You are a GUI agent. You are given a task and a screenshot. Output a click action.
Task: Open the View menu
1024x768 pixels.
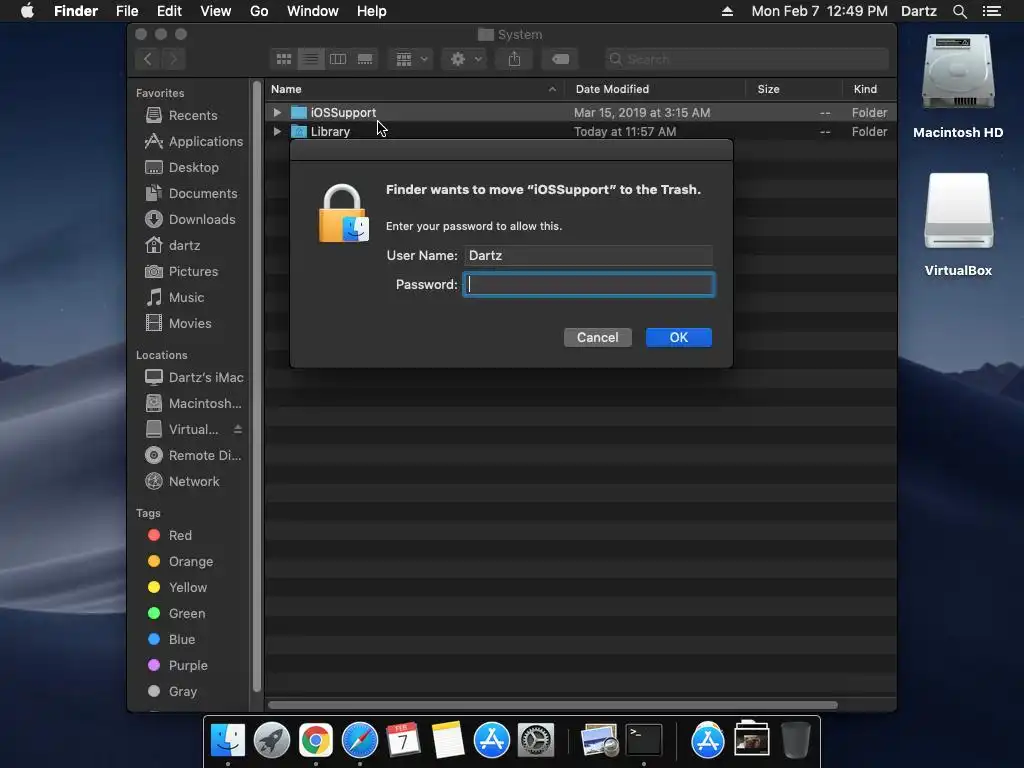(x=216, y=11)
